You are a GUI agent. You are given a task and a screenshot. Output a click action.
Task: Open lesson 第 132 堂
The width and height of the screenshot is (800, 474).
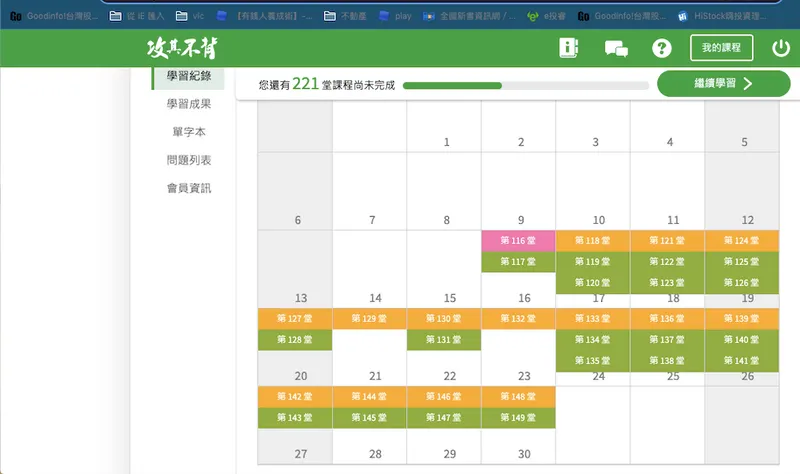pos(518,319)
